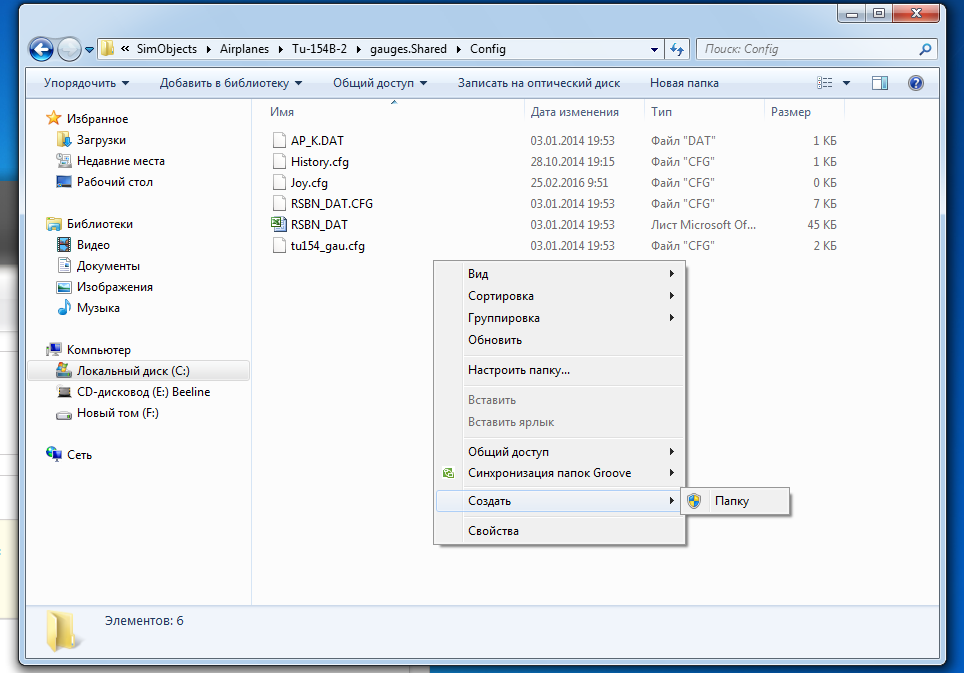Open the view options dropdown arrow
Image resolution: width=964 pixels, height=673 pixels.
tap(847, 83)
